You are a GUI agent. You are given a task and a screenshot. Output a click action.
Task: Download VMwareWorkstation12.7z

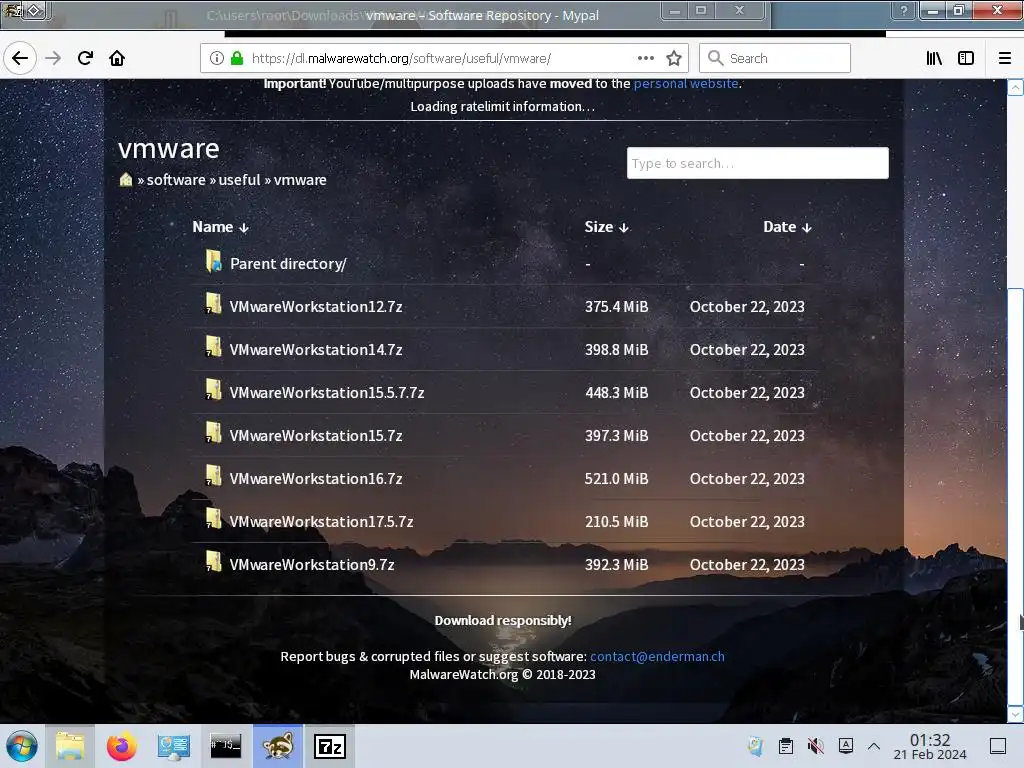[316, 307]
